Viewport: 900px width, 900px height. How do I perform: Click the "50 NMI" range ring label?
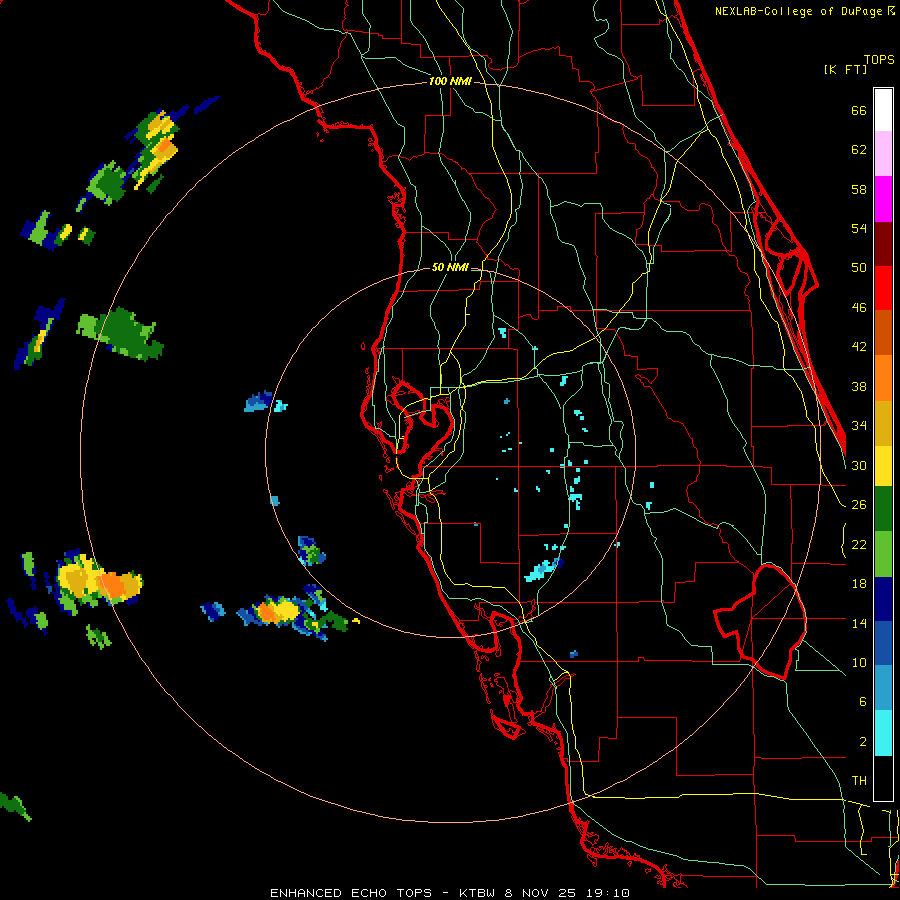click(x=450, y=267)
